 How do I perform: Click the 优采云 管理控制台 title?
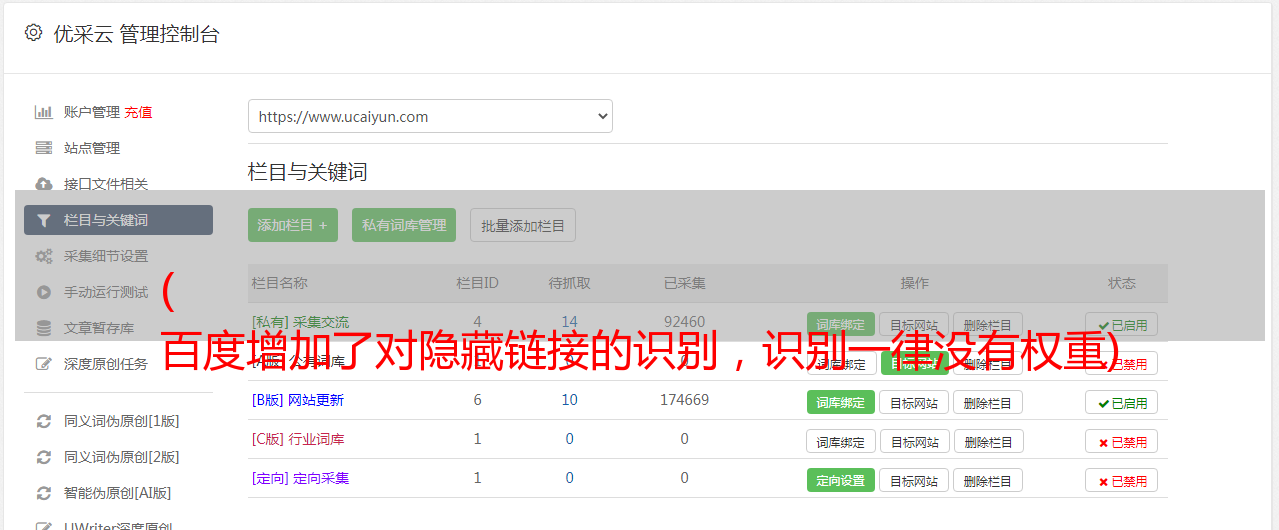click(136, 34)
